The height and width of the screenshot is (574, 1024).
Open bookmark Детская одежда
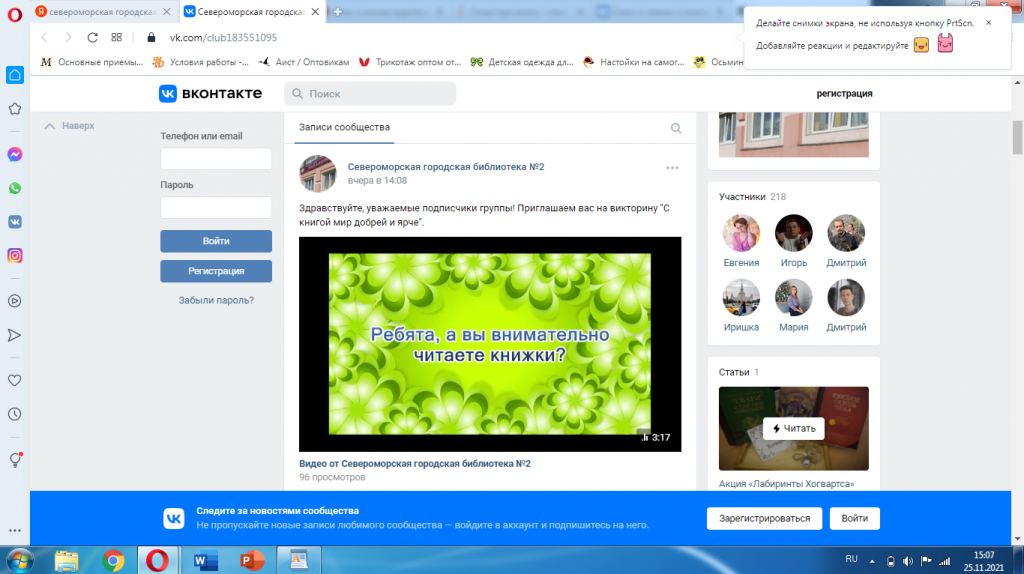(522, 62)
